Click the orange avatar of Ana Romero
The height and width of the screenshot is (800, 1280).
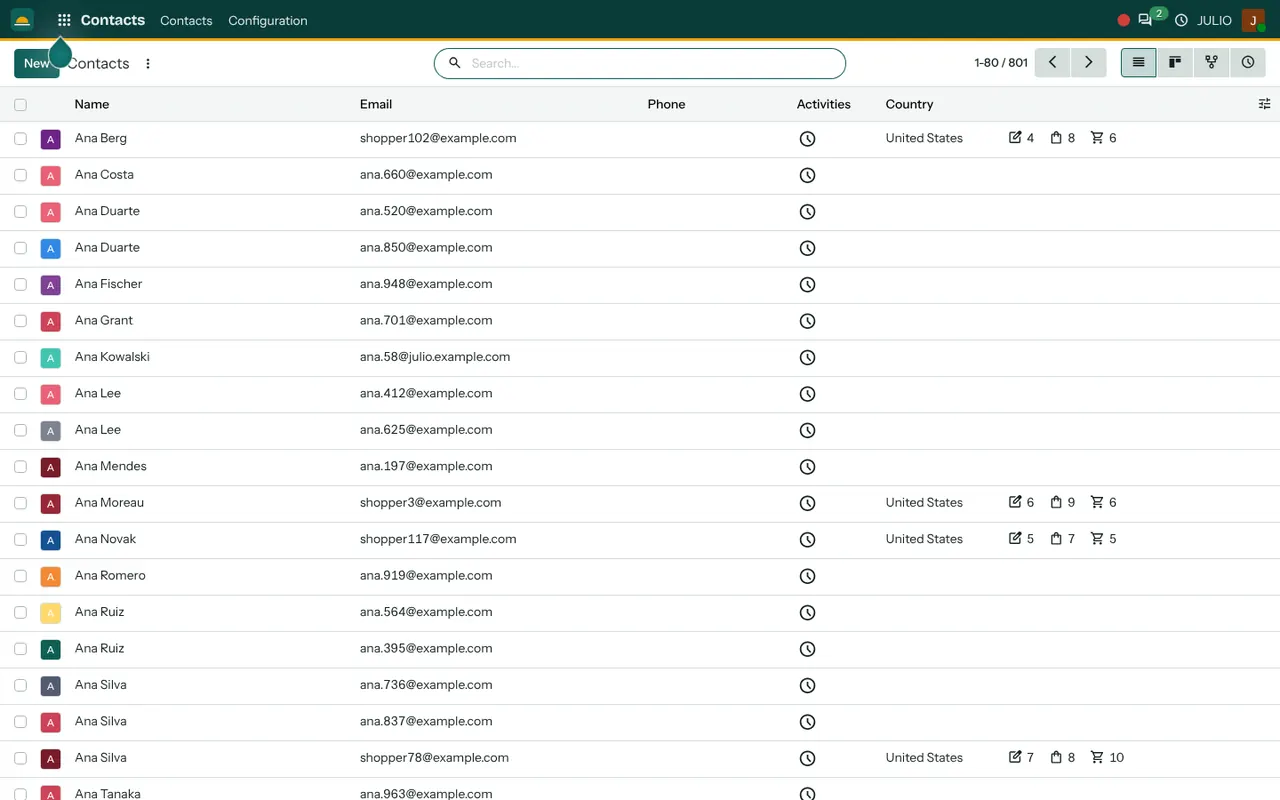coord(51,577)
